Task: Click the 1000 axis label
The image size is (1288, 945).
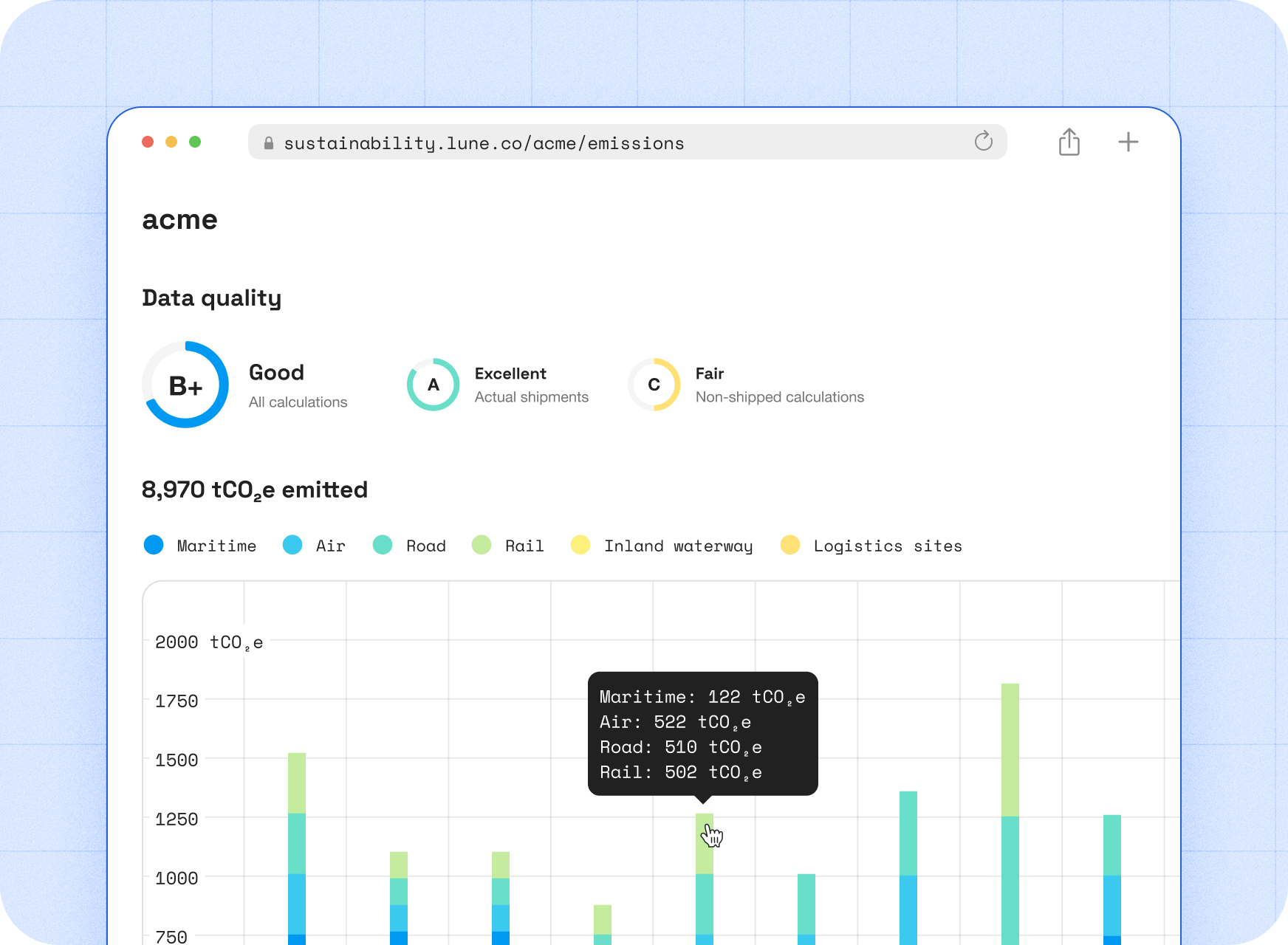Action: (177, 879)
